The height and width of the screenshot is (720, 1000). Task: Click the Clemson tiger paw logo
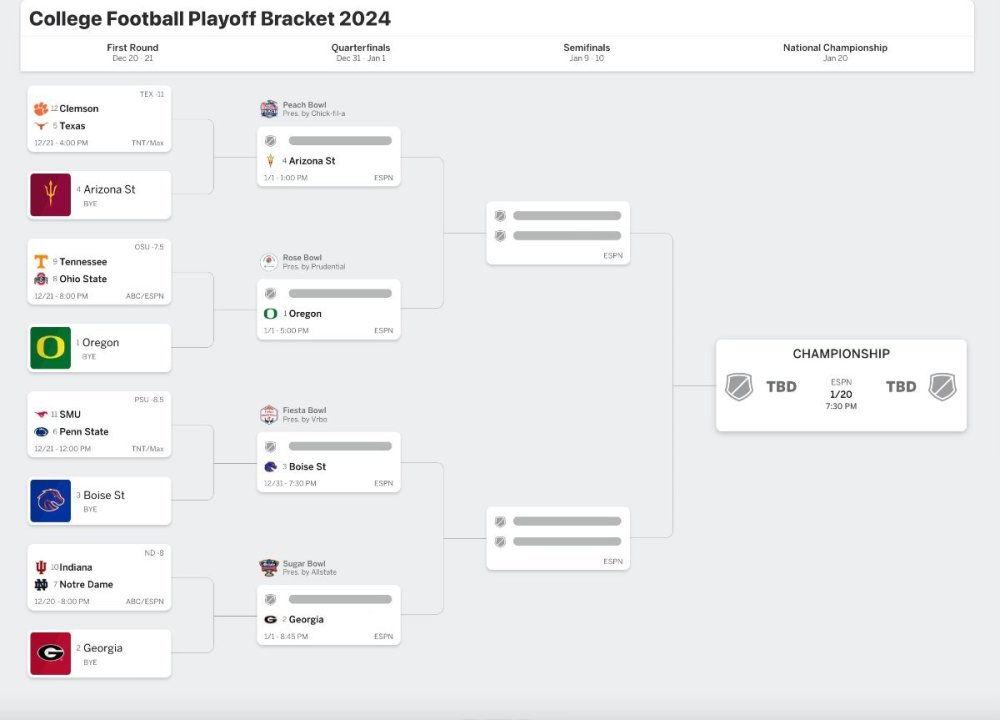[39, 108]
